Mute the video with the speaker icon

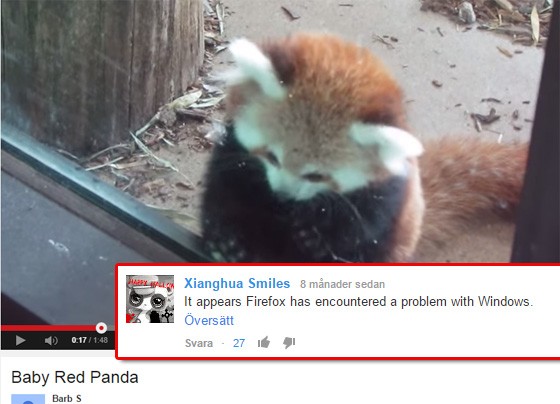coord(51,340)
